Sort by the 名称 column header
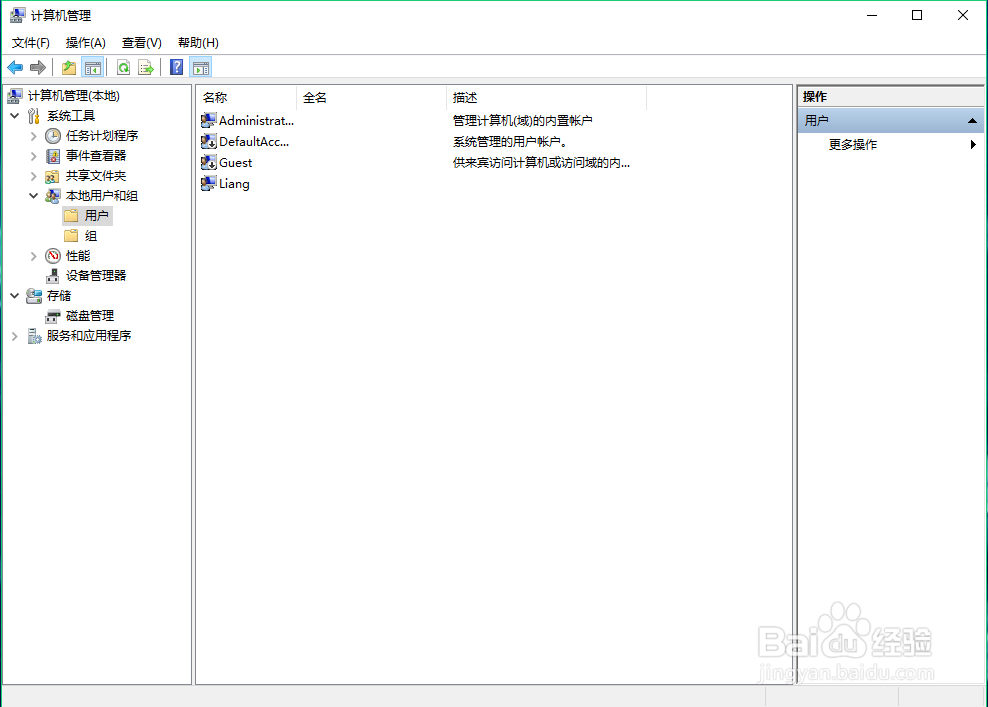988x707 pixels. point(246,98)
